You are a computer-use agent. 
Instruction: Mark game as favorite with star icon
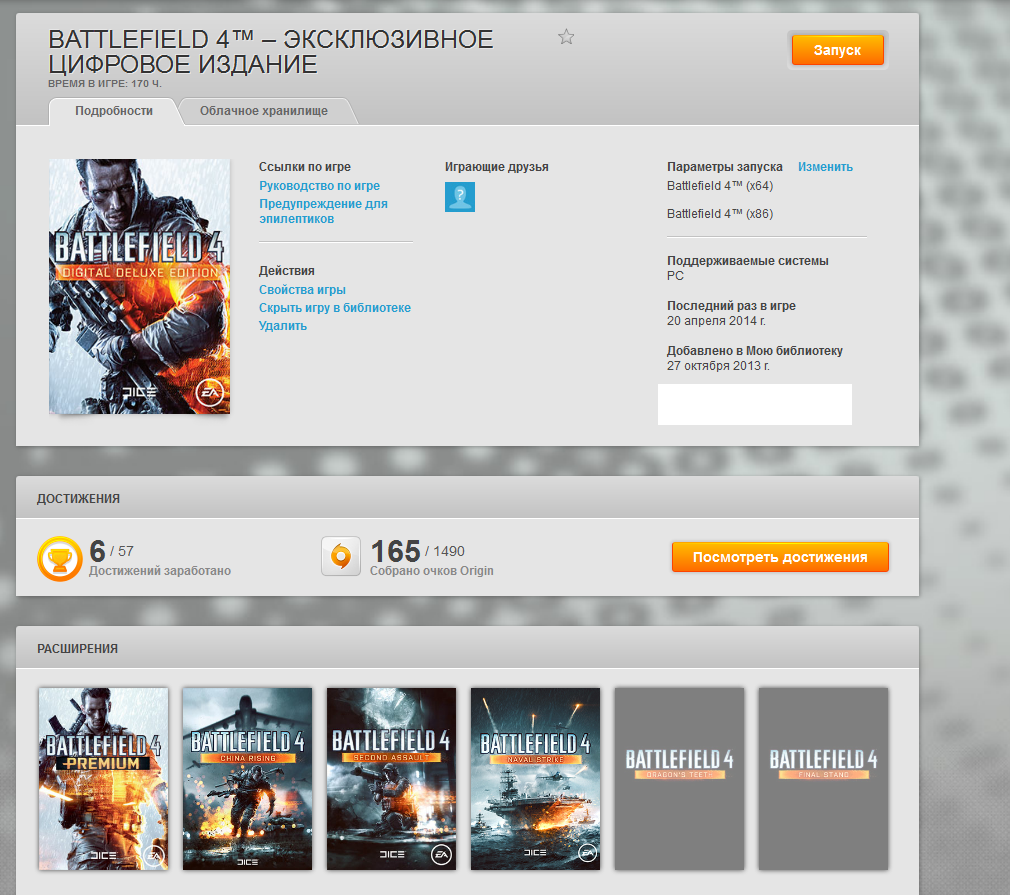566,37
